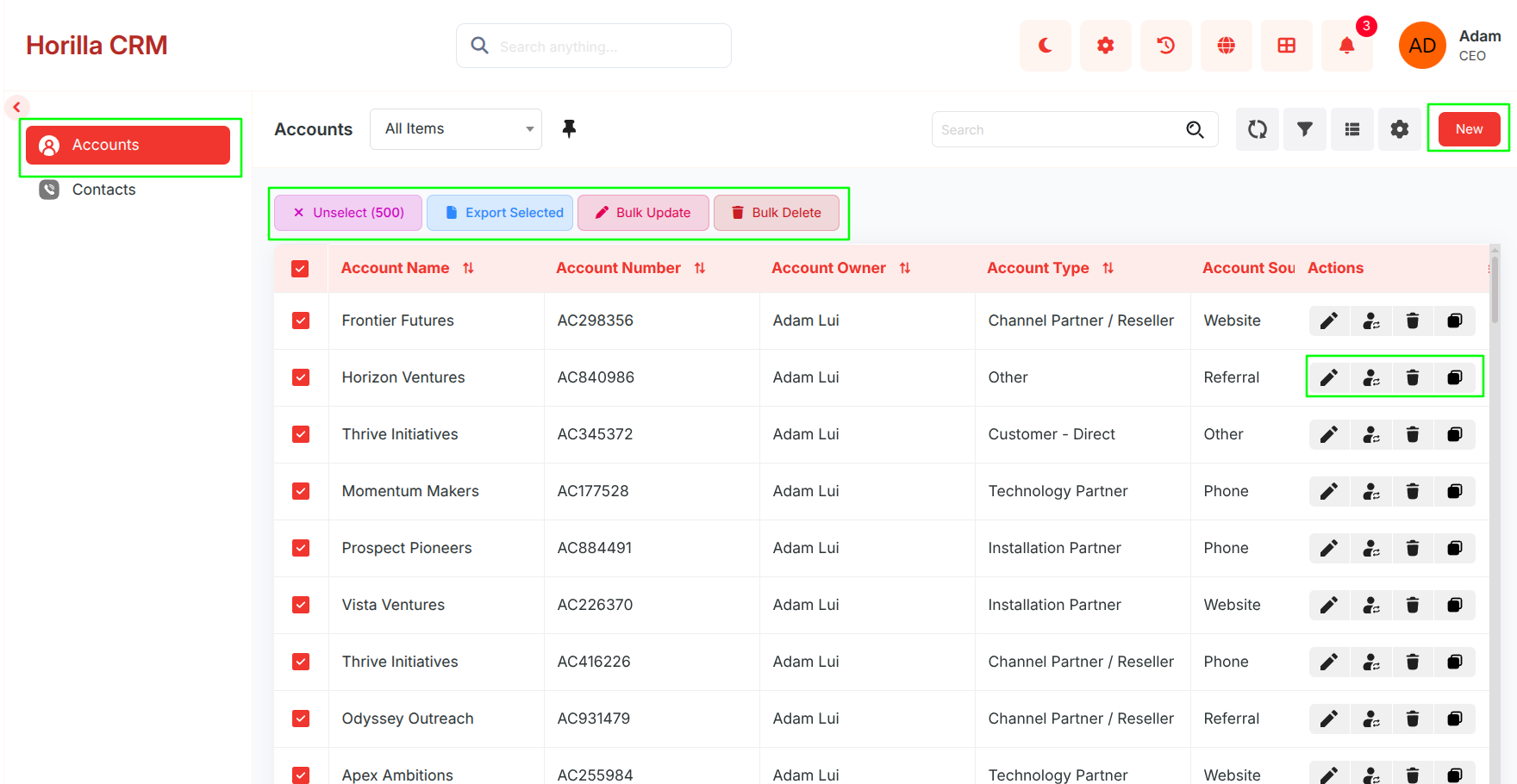Viewport: 1517px width, 784px height.
Task: Click the magnifier in Accounts search
Action: point(1195,130)
